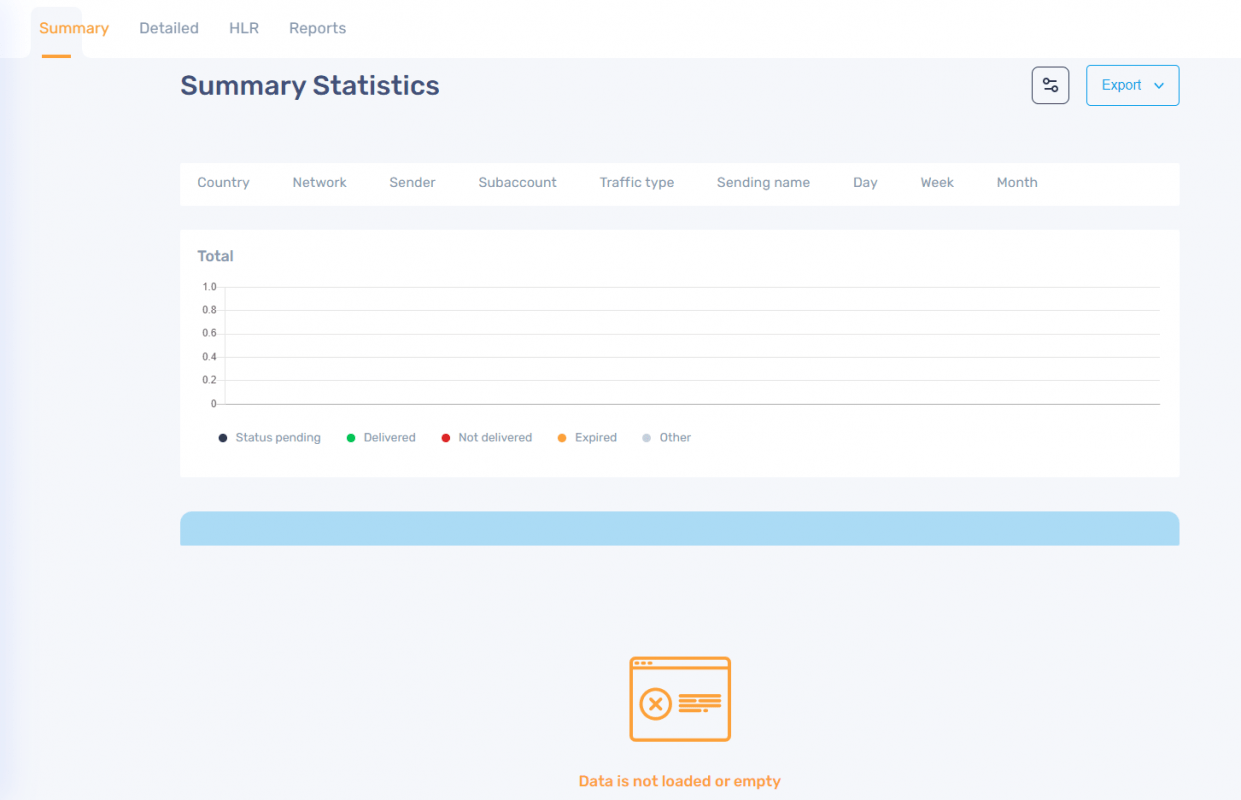Screen dimensions: 1241x800
Task: Select the Sender grouping option
Action: pos(412,183)
